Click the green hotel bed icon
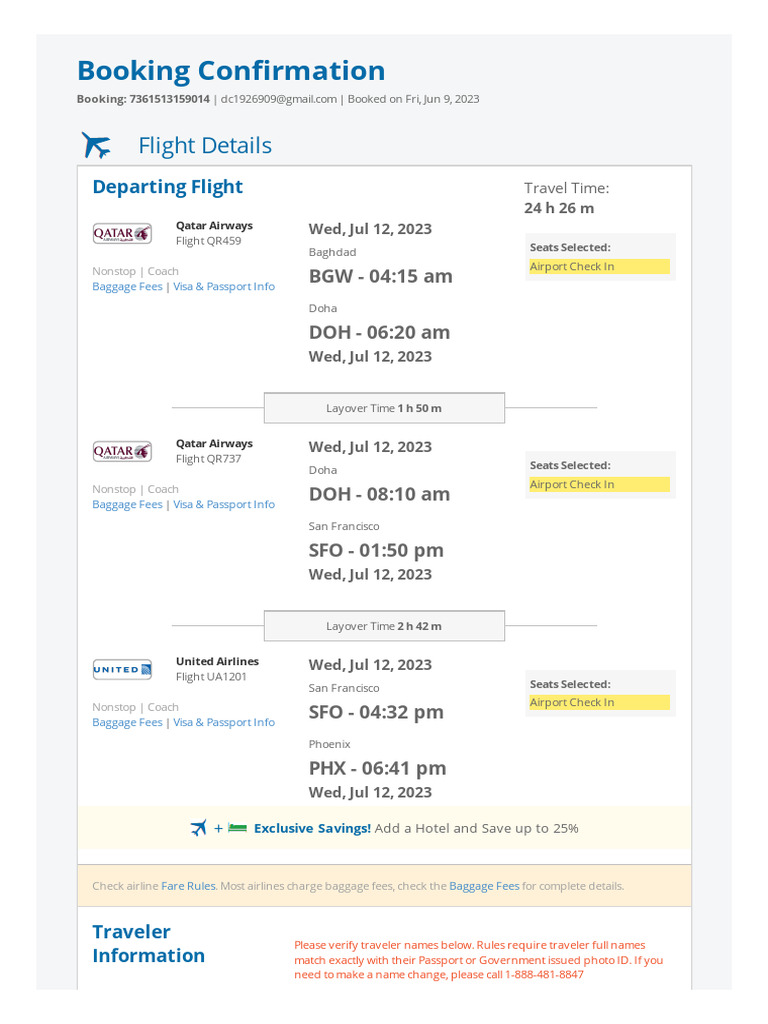The width and height of the screenshot is (768, 1024). (237, 828)
